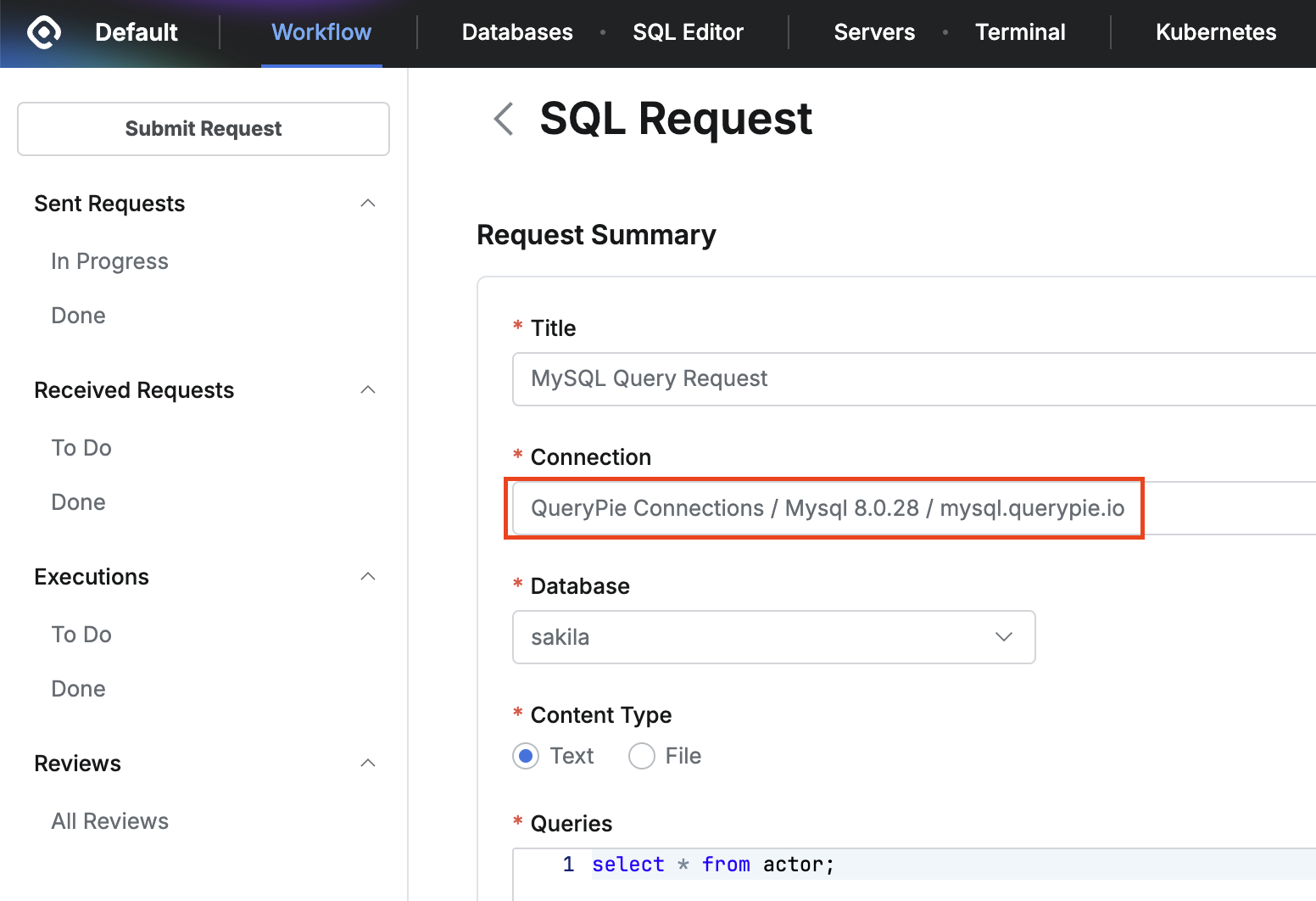Select the File content type radio
1316x901 pixels.
[642, 756]
